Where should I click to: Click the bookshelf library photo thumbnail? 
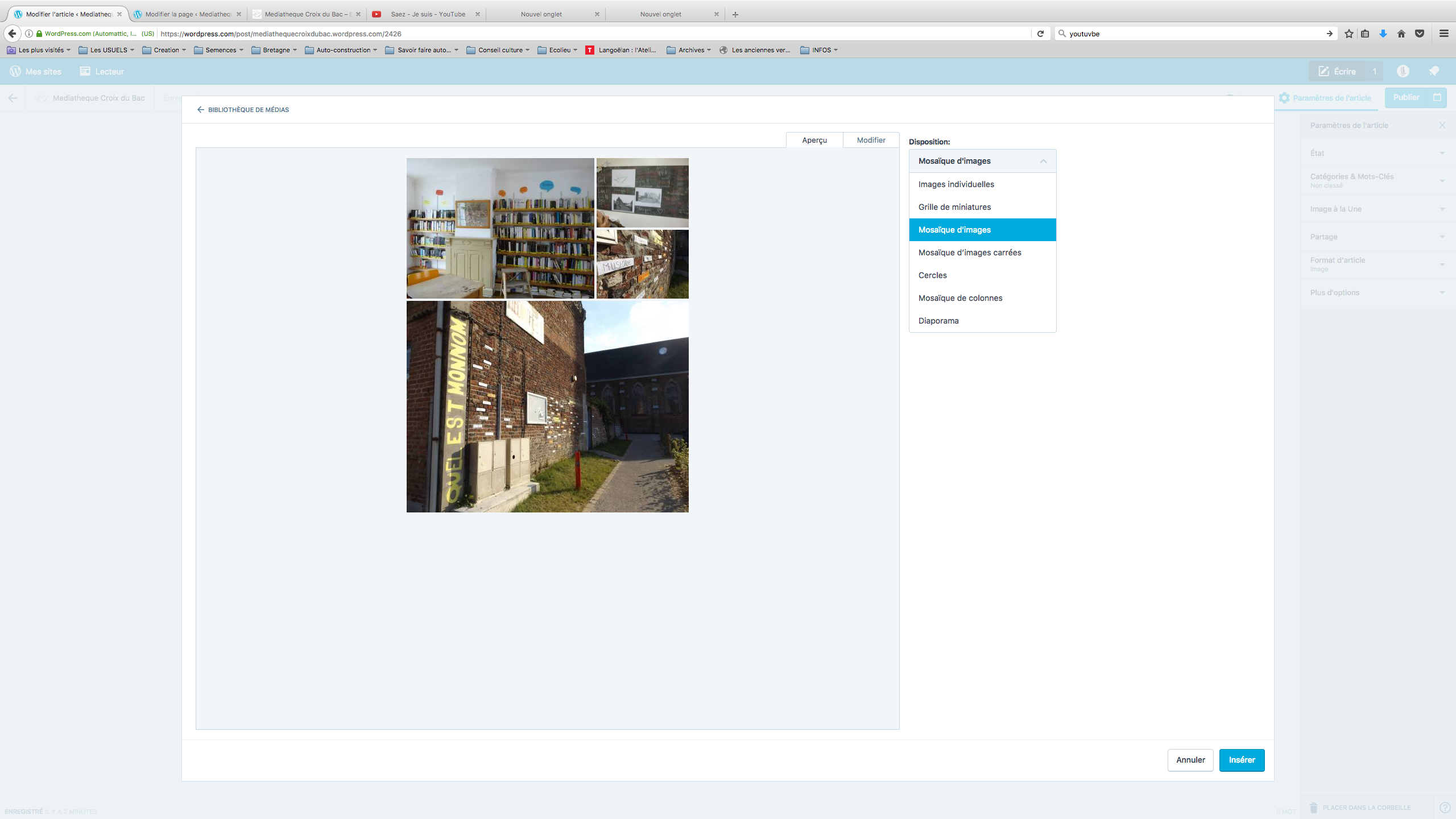coord(500,228)
